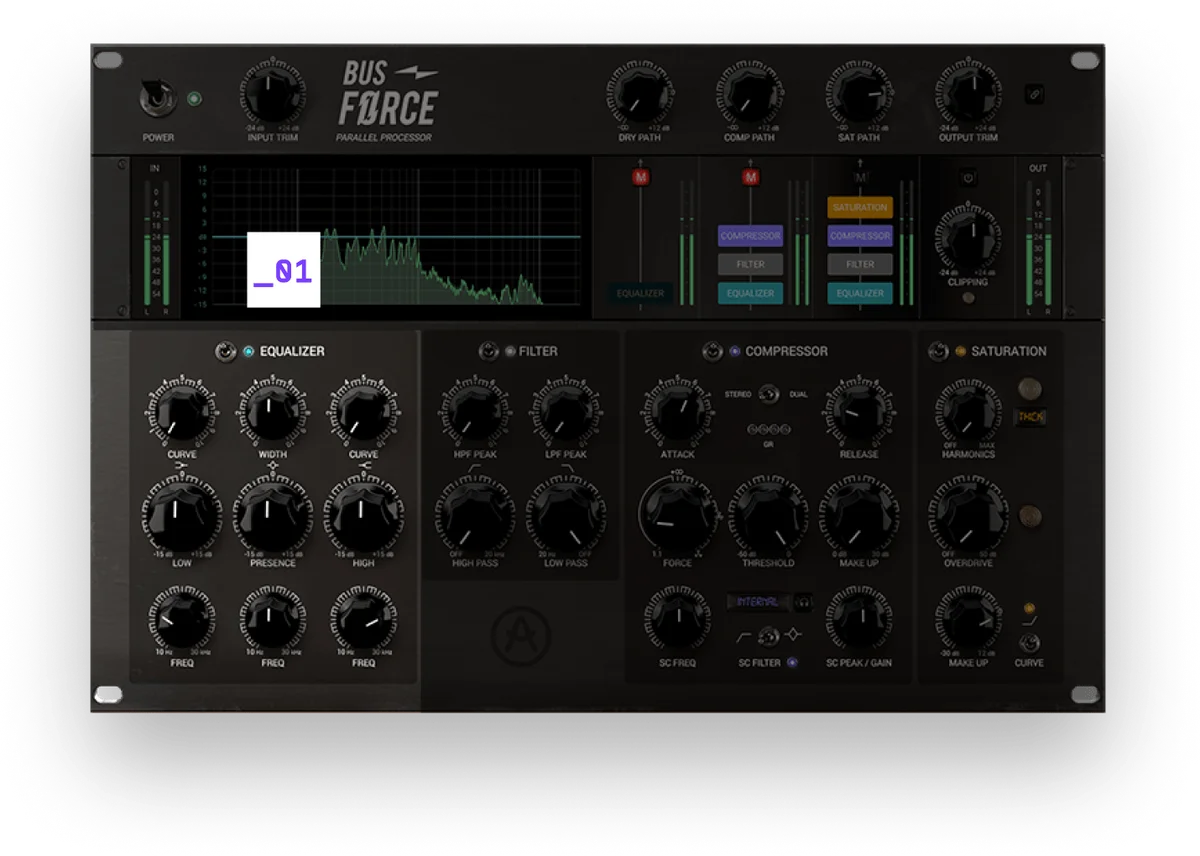The height and width of the screenshot is (856, 1200).
Task: Mute the Dry Path with M button
Action: tap(640, 177)
